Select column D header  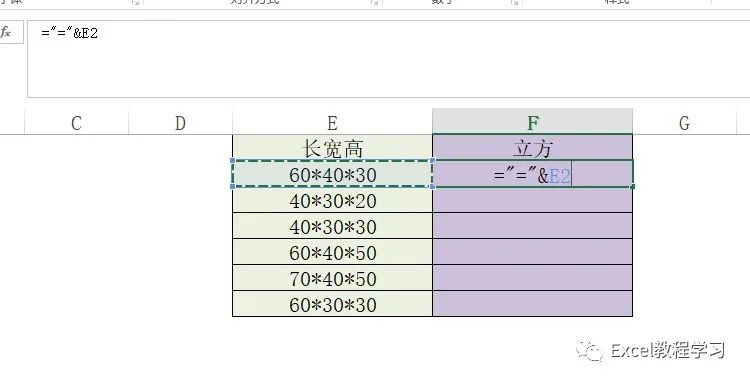(x=180, y=122)
